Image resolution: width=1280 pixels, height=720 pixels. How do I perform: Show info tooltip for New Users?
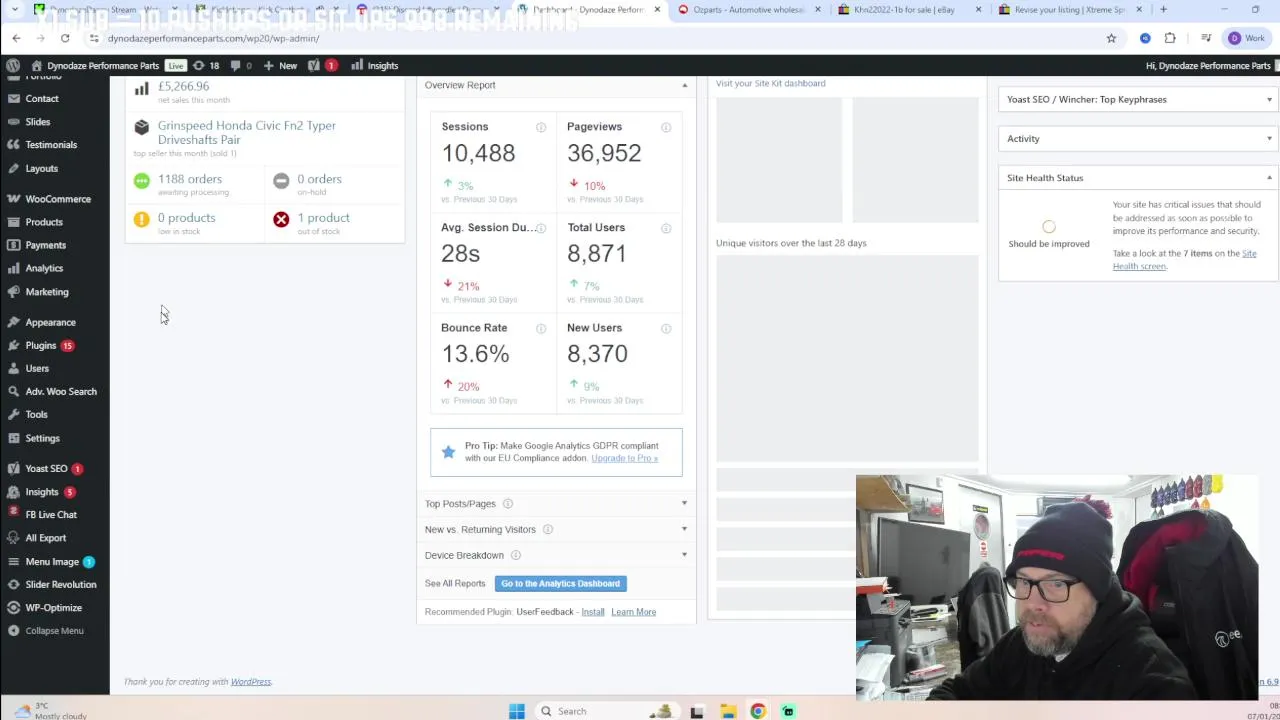pos(666,328)
